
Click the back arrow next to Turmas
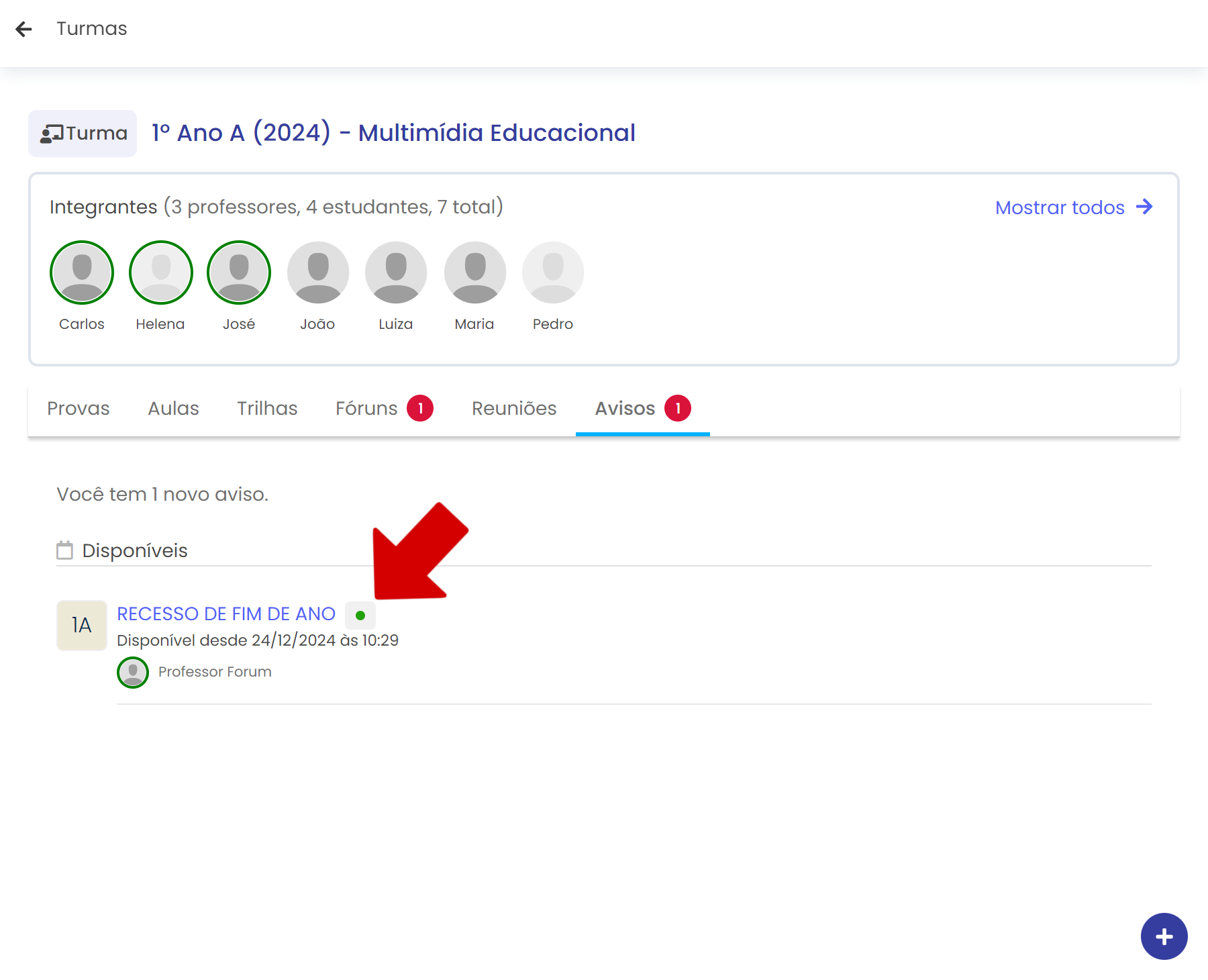(23, 29)
